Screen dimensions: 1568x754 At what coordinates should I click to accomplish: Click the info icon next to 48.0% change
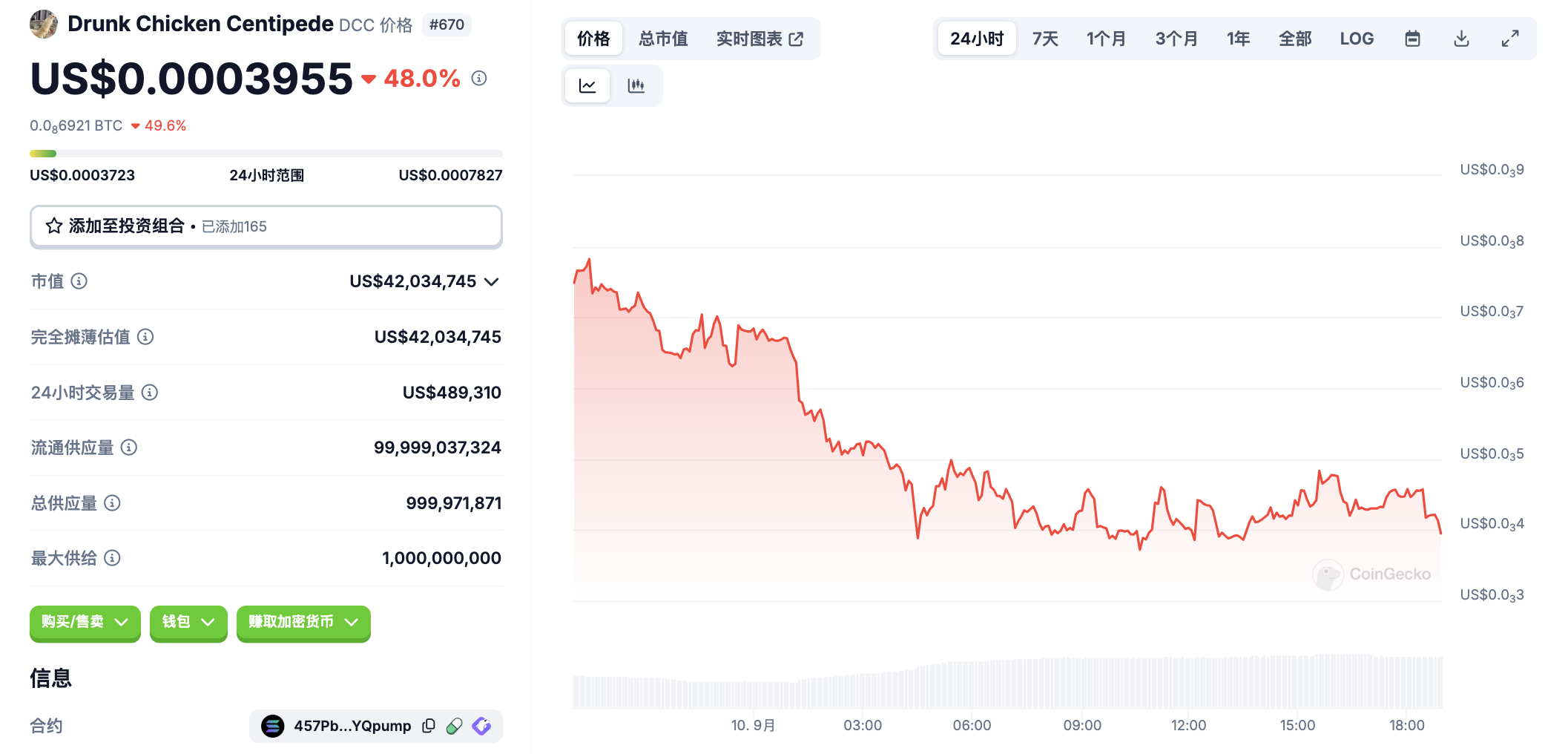click(479, 78)
